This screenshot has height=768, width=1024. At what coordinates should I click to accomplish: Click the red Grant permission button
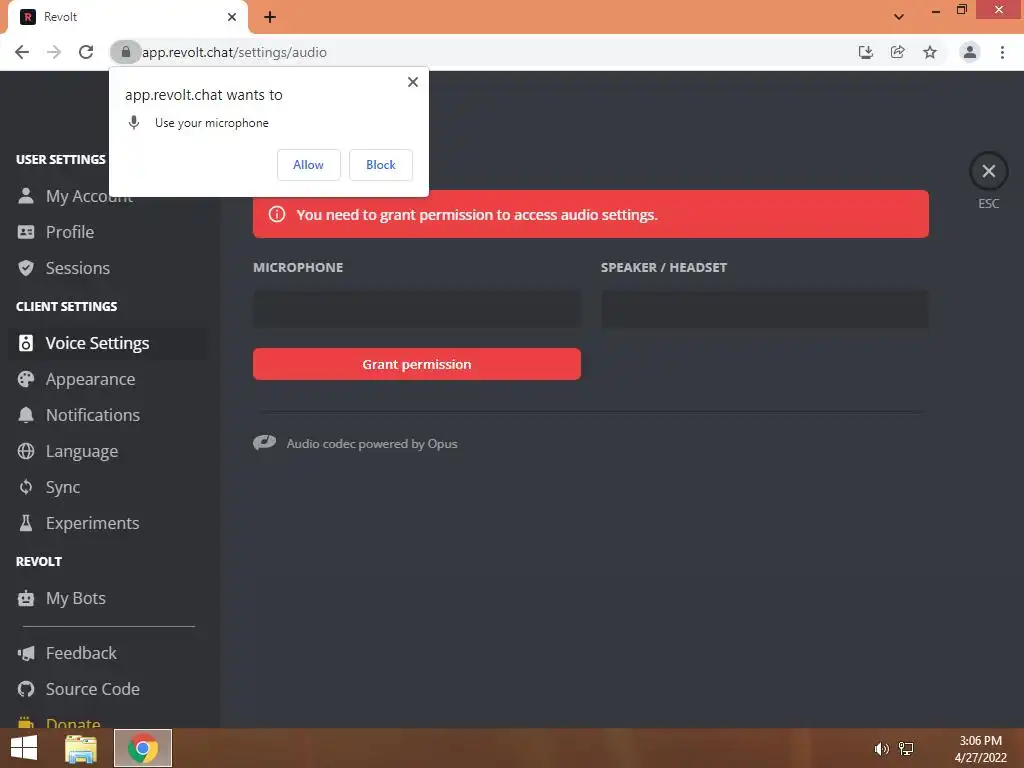pos(417,364)
